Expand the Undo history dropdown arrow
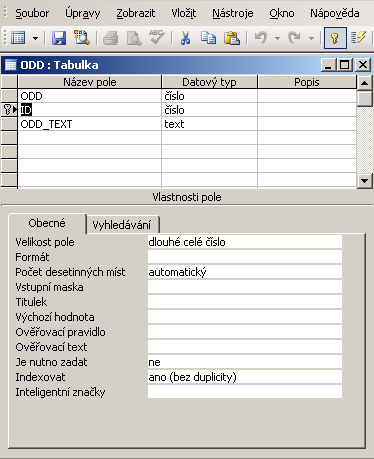Screen dimensions: 374x459 point(277,38)
